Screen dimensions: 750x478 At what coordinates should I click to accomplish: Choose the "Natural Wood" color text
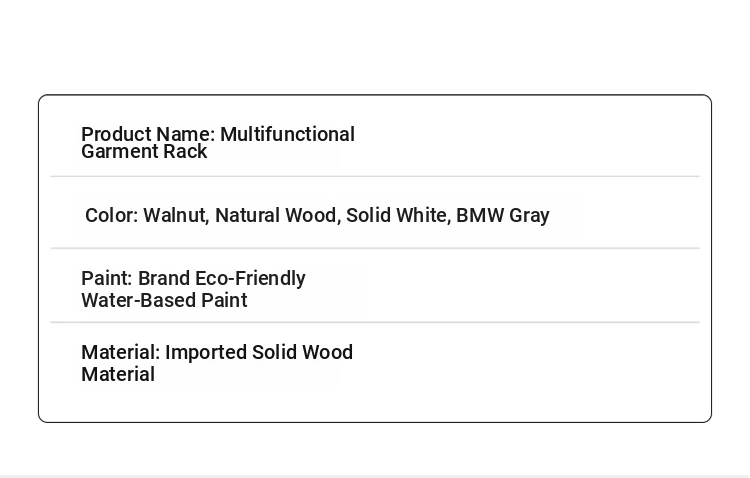[278, 216]
